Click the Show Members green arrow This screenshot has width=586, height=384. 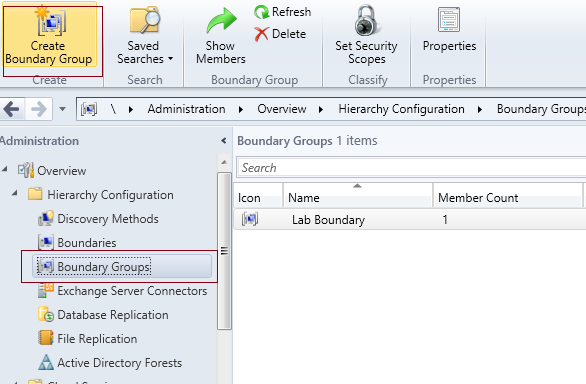tap(221, 21)
